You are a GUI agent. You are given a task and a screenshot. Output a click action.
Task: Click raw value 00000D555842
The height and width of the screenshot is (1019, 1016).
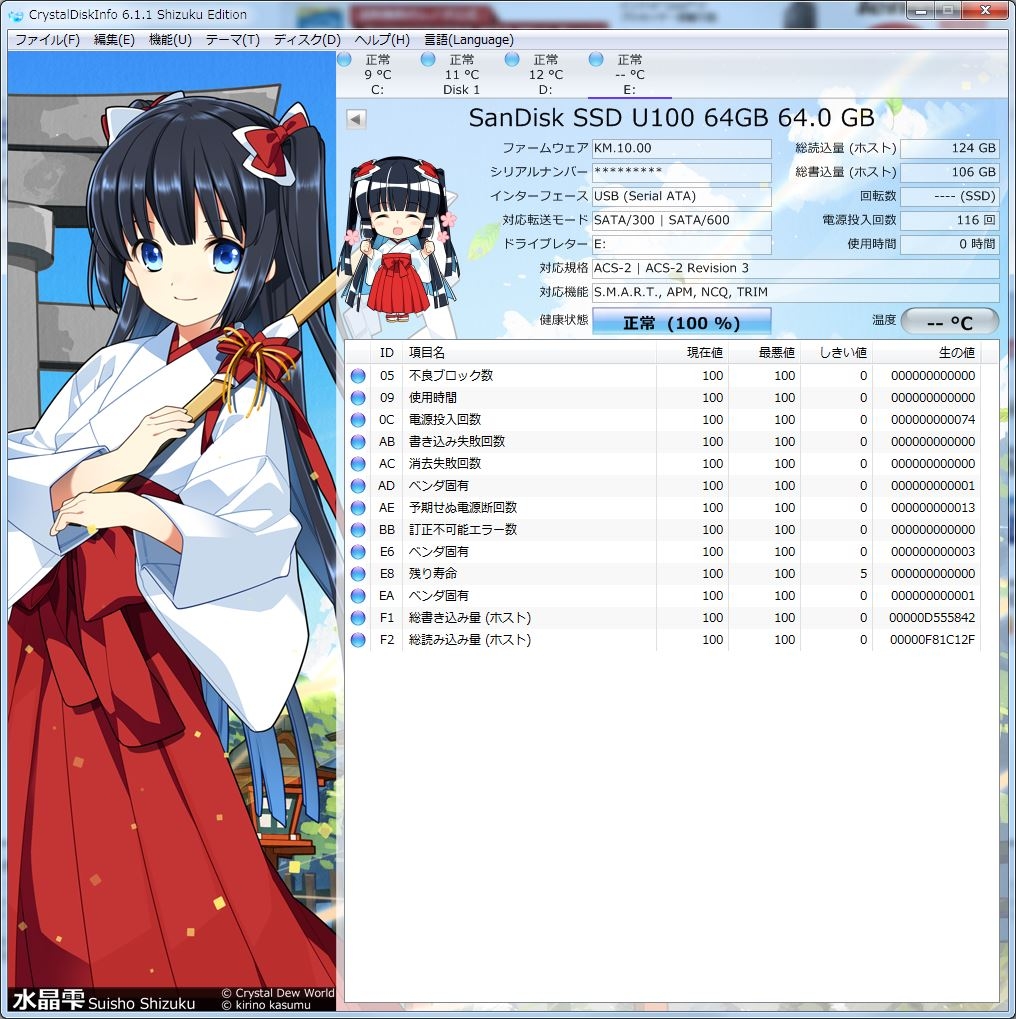(x=932, y=618)
